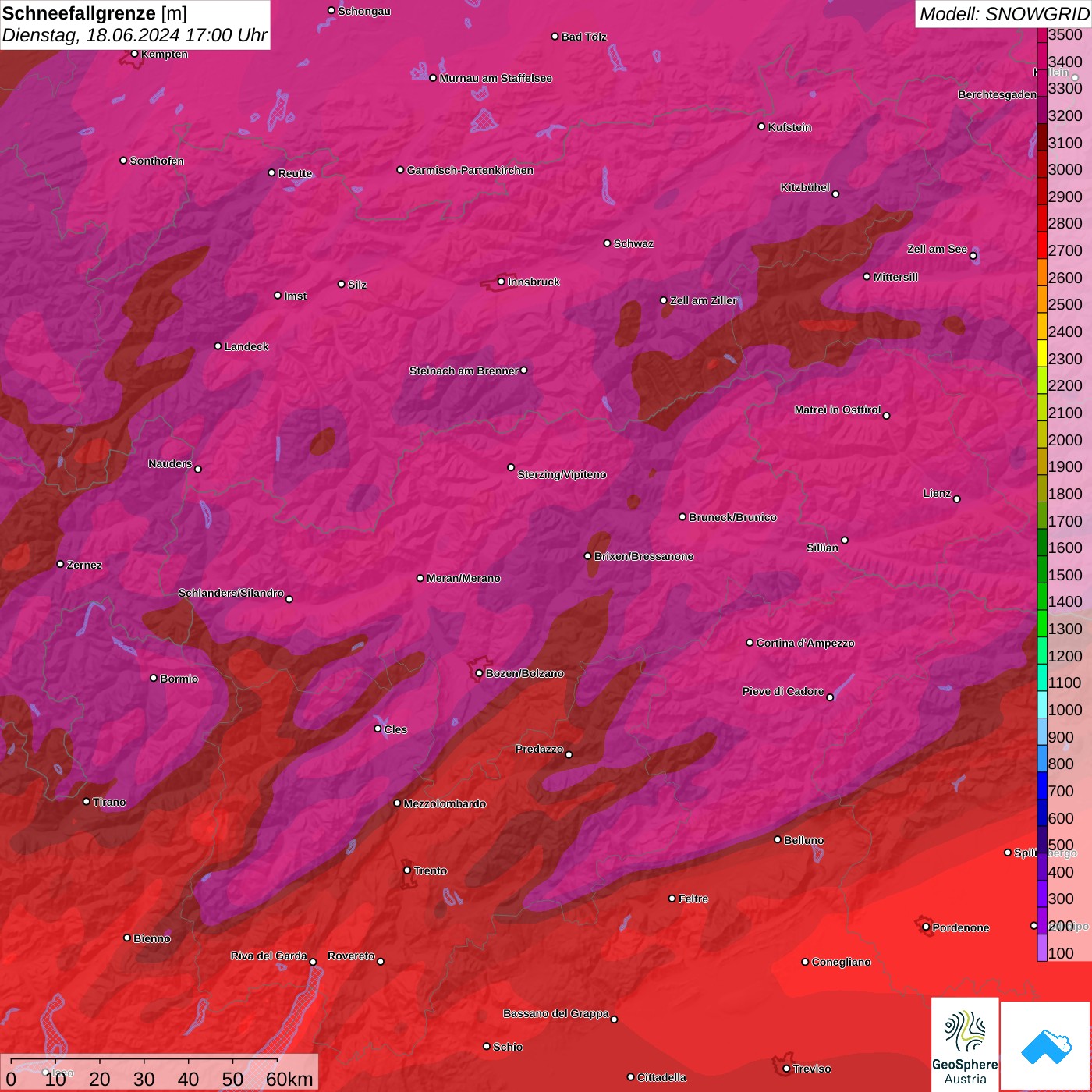
Task: Select the 700 m blue legend swatch
Action: (1041, 785)
